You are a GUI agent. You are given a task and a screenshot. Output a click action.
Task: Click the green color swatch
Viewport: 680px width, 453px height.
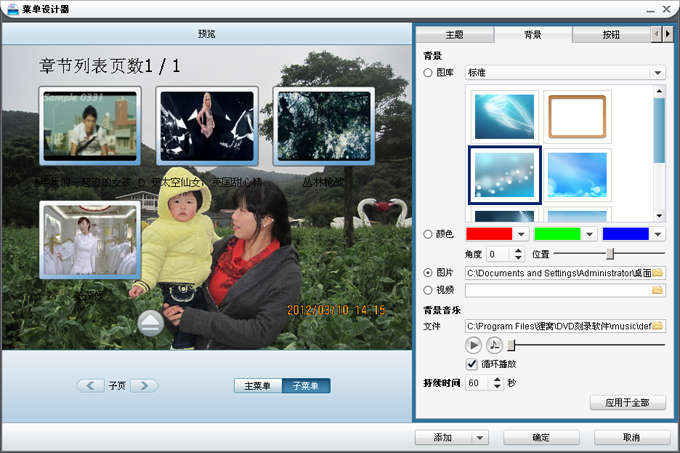[x=557, y=234]
